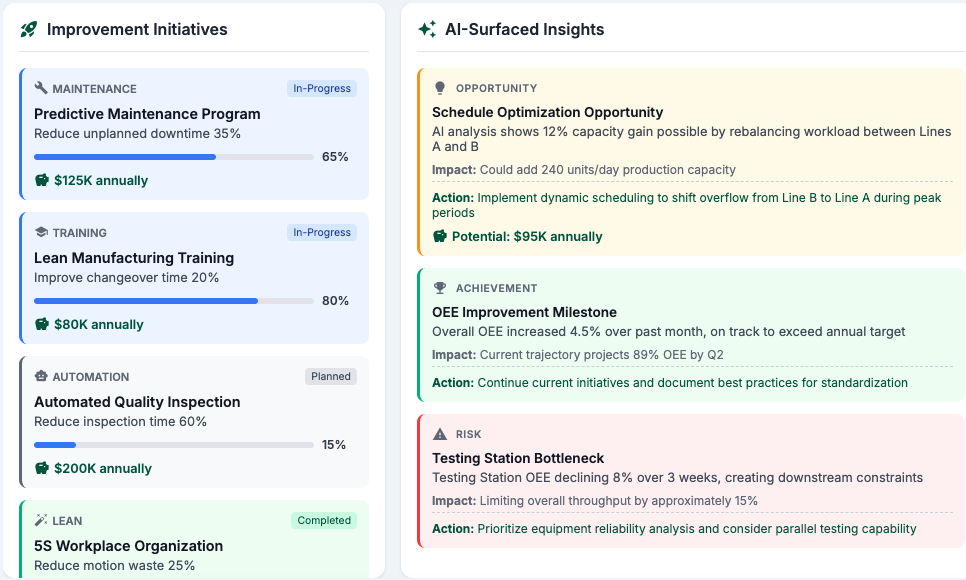Click the throughput limited 15% impact line
The image size is (966, 580).
595,501
